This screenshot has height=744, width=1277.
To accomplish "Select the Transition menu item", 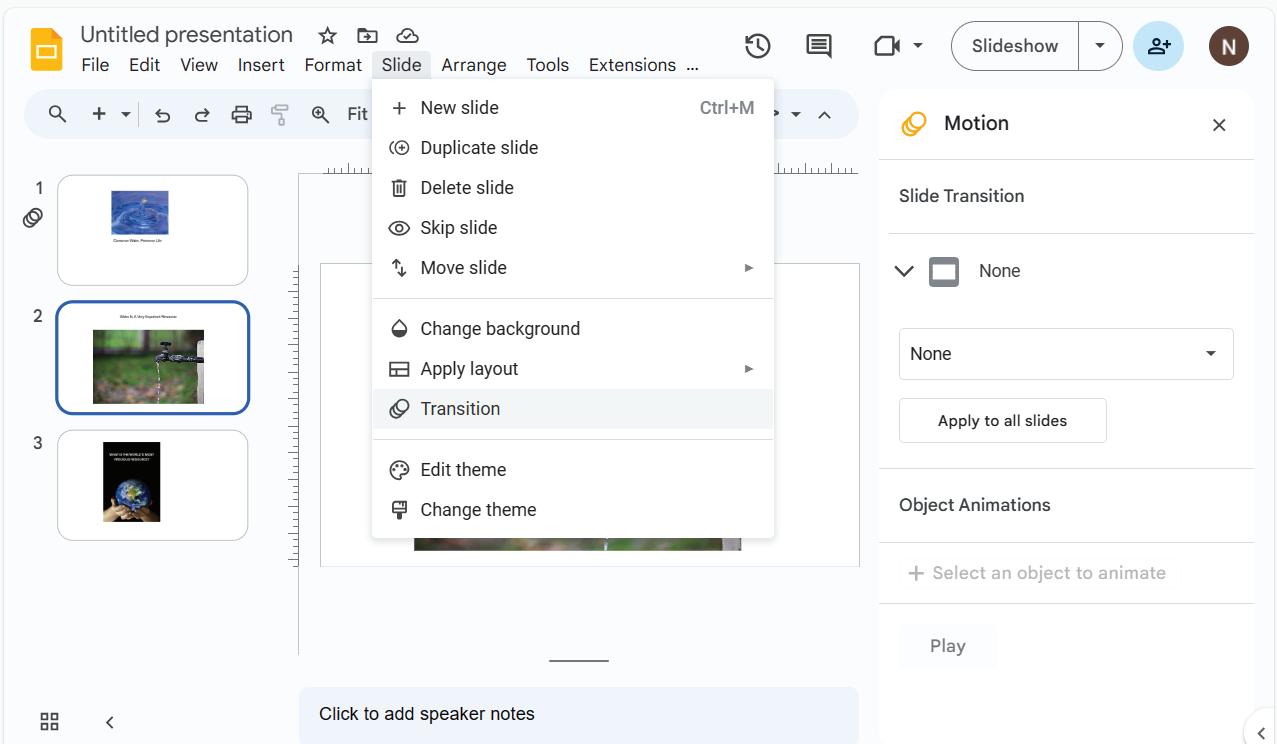I will [573, 409].
